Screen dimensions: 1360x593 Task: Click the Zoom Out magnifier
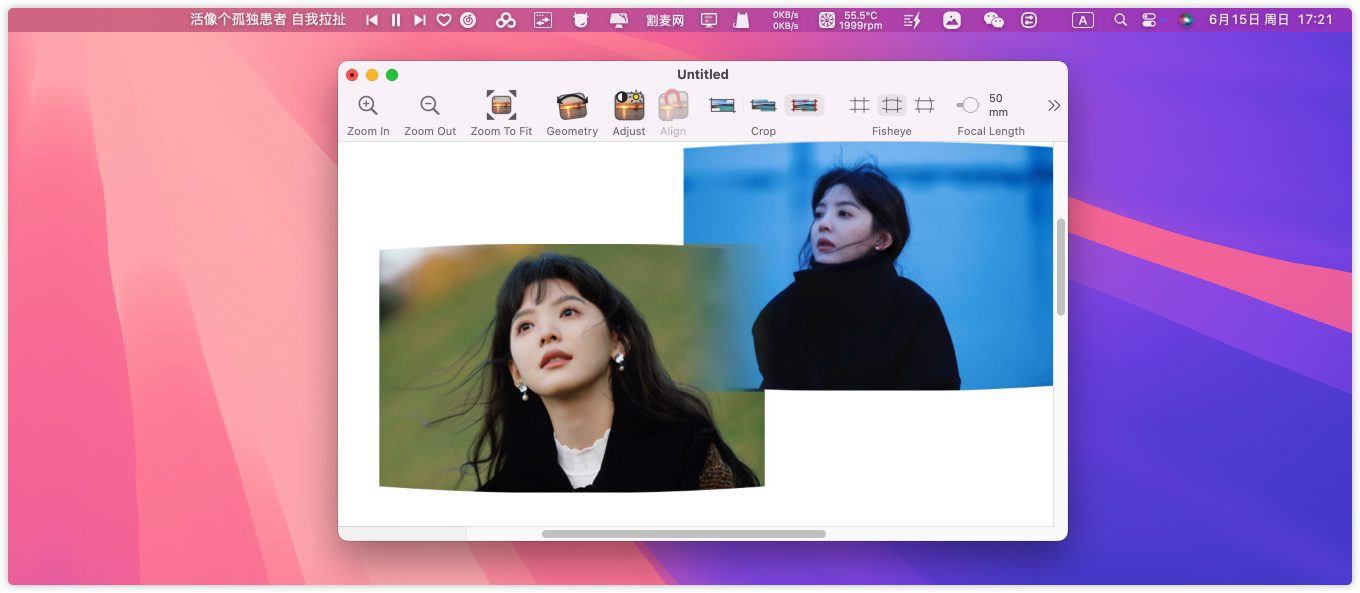pyautogui.click(x=430, y=105)
